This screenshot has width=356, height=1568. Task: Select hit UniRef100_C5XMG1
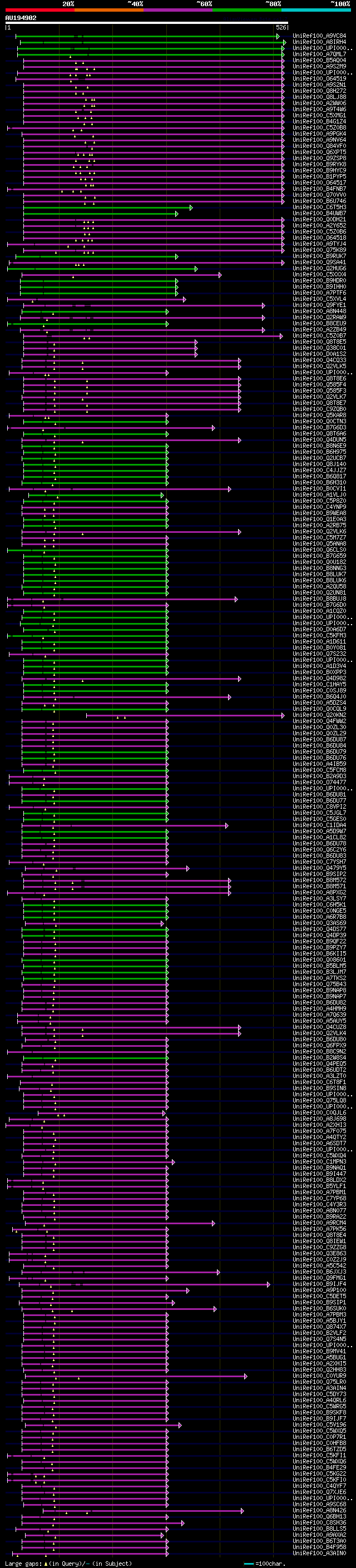[319, 115]
